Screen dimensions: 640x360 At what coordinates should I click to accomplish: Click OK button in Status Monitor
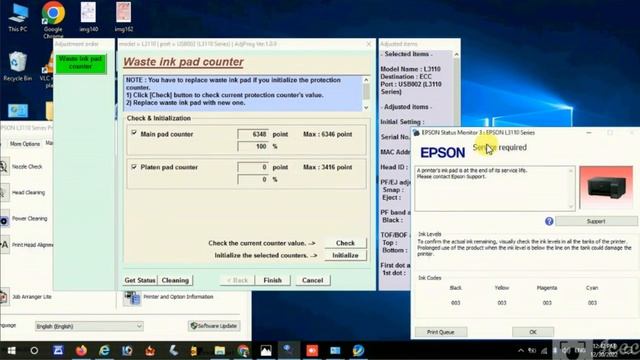[533, 332]
